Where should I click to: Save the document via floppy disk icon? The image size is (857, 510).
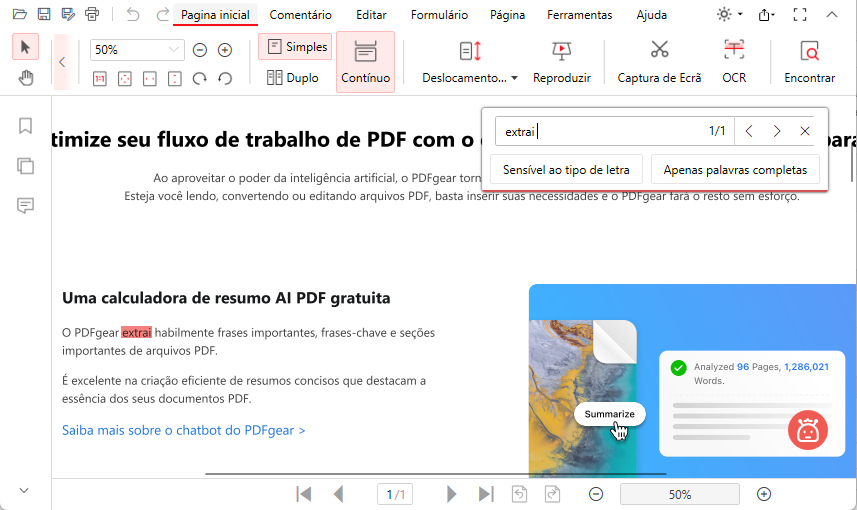point(44,14)
